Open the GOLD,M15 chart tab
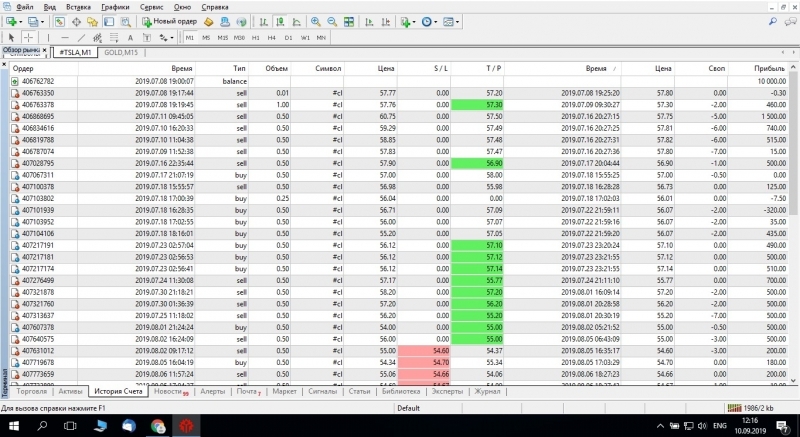800x437 pixels. click(122, 51)
